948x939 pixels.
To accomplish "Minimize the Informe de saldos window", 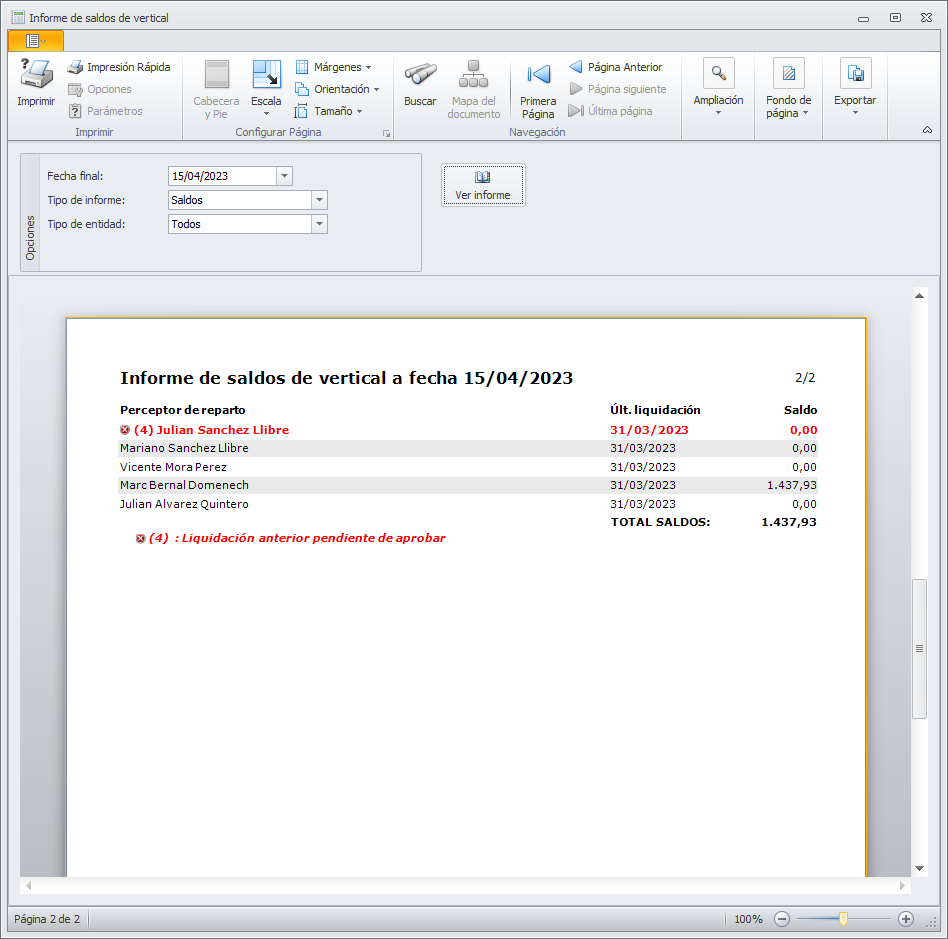I will click(x=863, y=19).
